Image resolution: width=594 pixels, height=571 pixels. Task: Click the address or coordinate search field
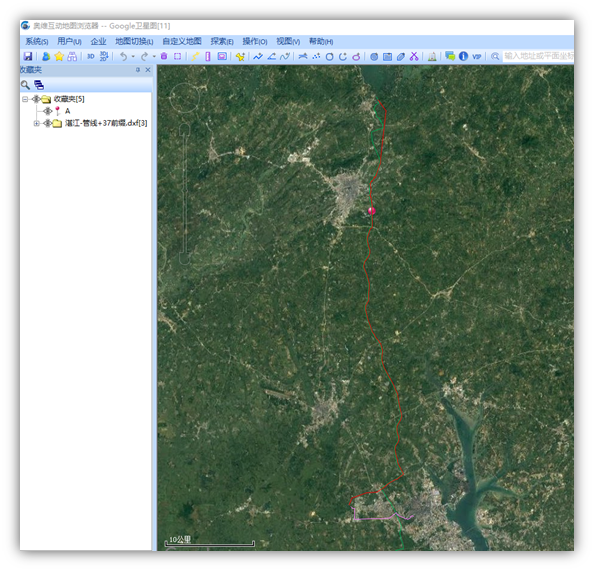pyautogui.click(x=538, y=56)
